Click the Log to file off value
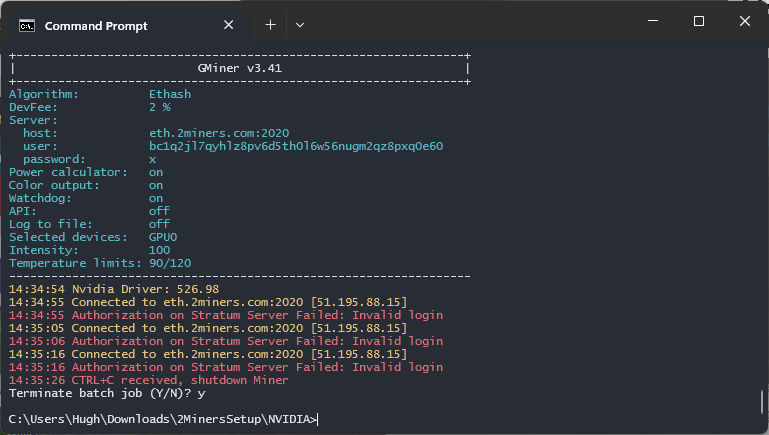Viewport: 769px width, 435px height. 159,224
